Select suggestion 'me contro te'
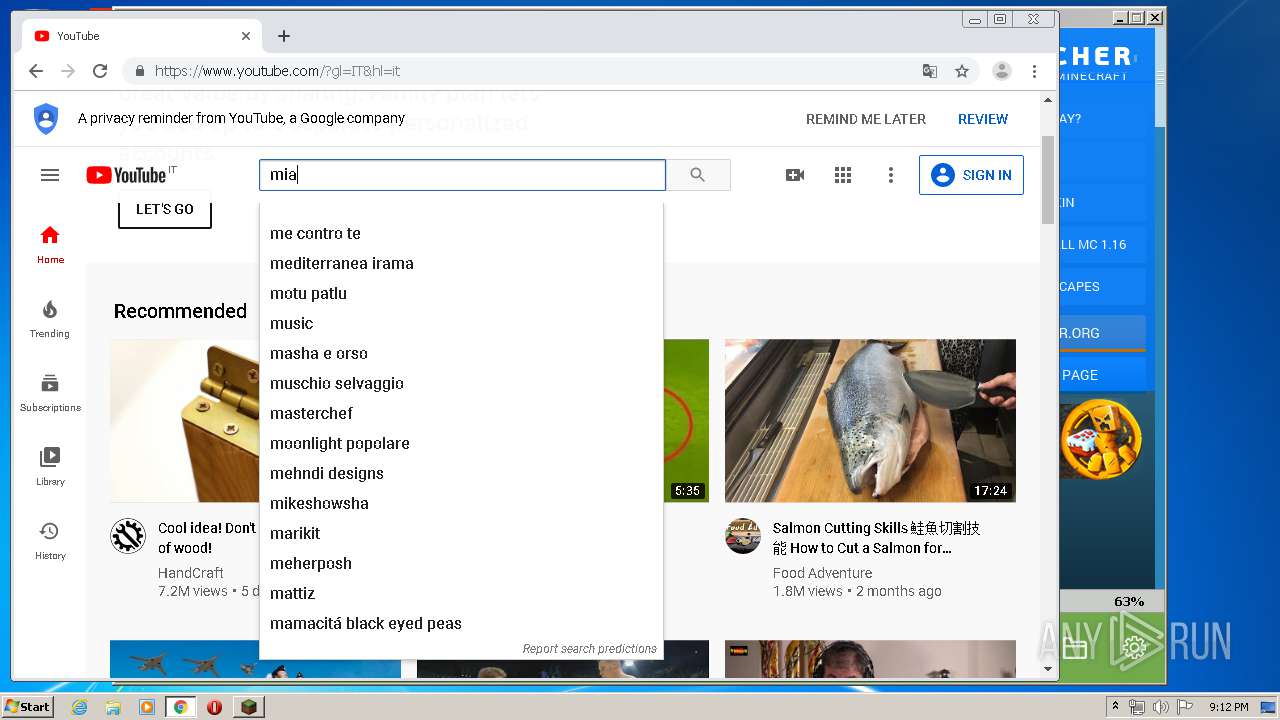This screenshot has width=1280, height=720. [461, 233]
